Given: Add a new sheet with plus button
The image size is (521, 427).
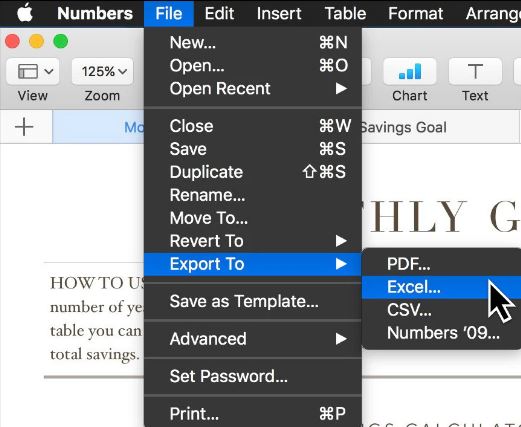Looking at the screenshot, I should 24,127.
